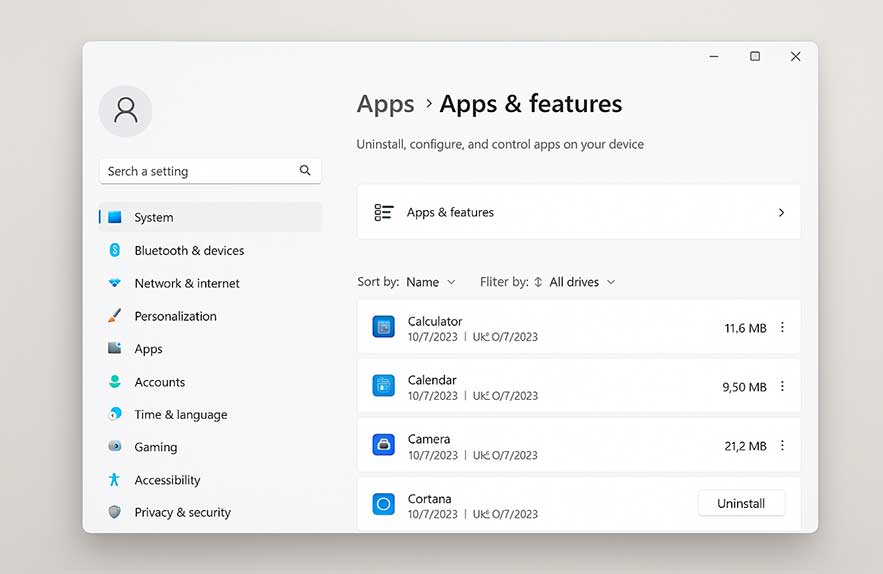Click the Accounts person icon
This screenshot has width=883, height=574.
(x=115, y=381)
